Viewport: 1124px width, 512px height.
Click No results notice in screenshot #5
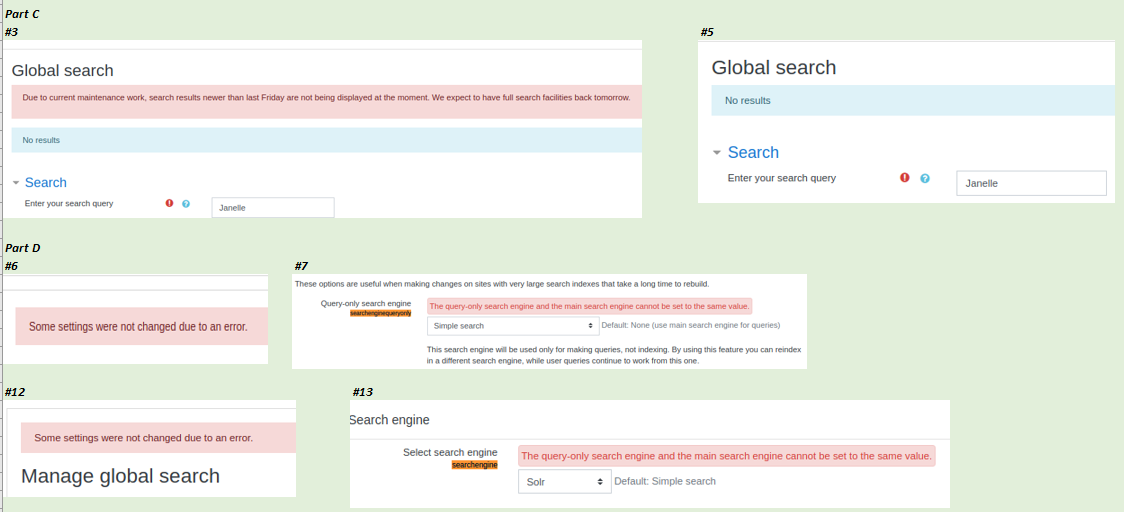coord(913,100)
